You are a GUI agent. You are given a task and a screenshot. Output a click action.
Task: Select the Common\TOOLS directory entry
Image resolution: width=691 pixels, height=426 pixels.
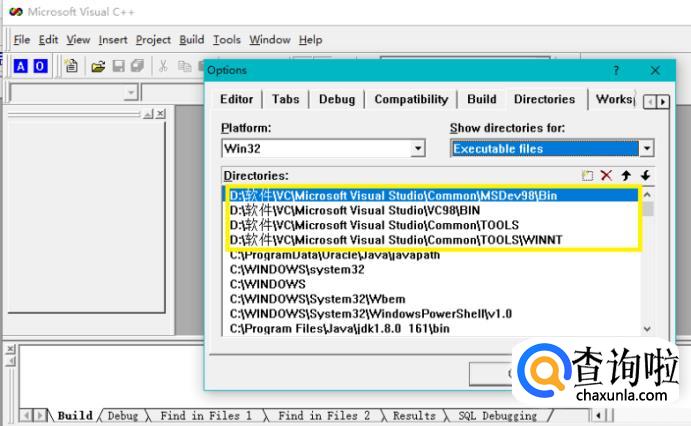pos(433,225)
